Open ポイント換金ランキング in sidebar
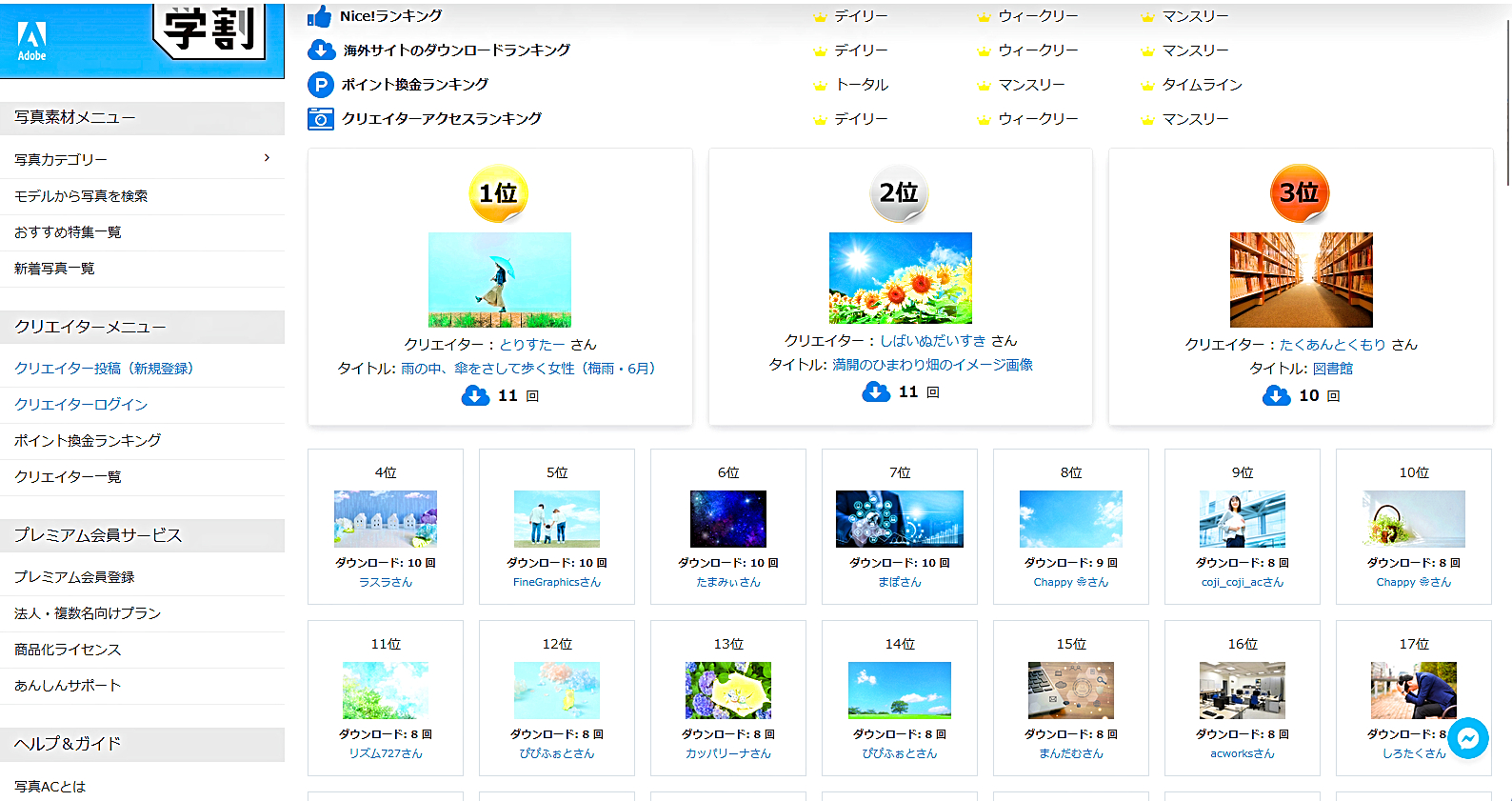 coord(88,441)
